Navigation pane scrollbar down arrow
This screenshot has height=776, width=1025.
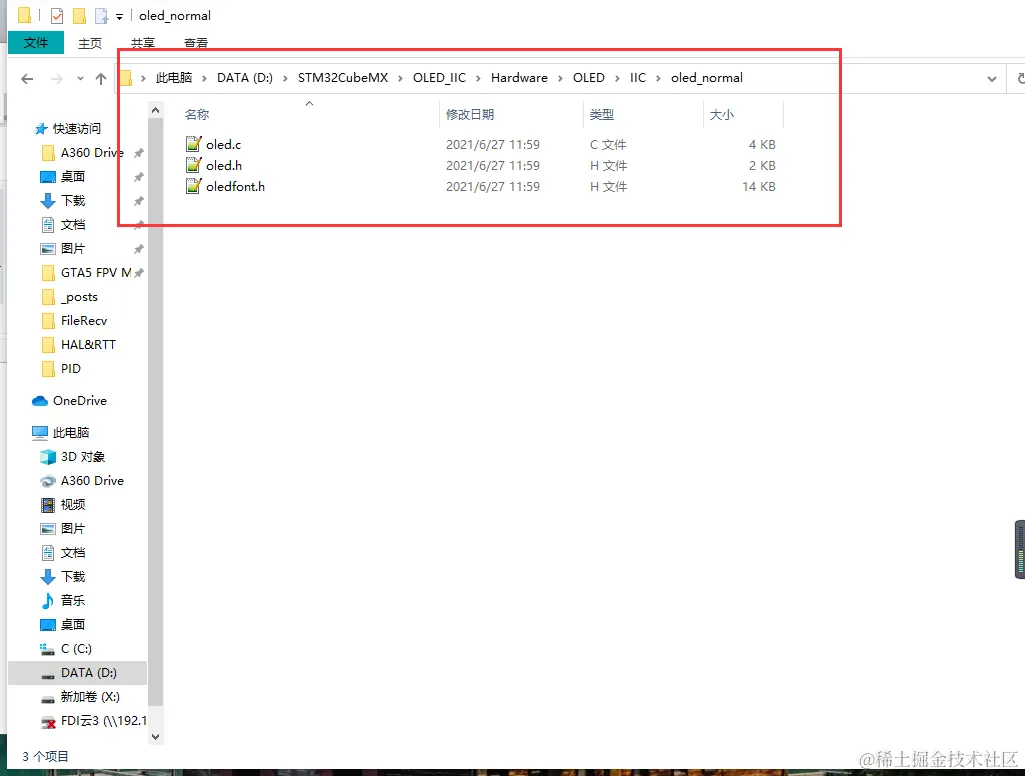point(155,737)
